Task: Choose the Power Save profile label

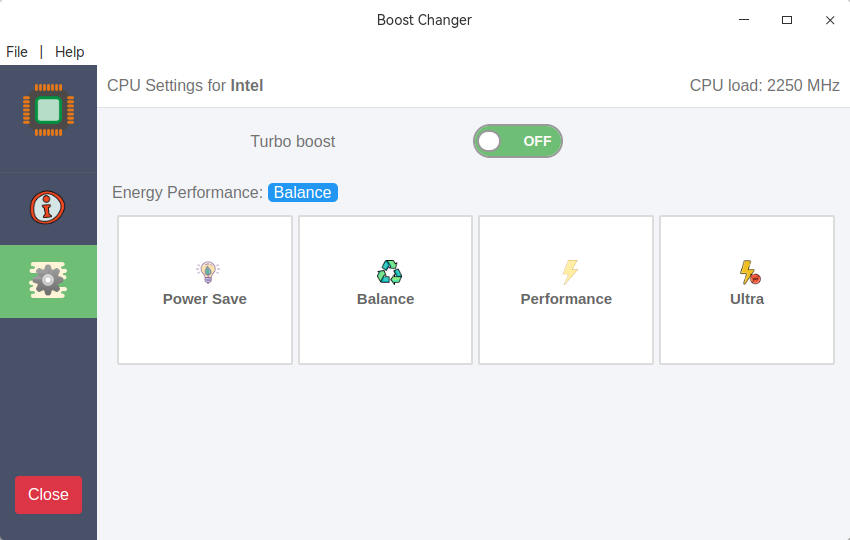Action: 205,299
